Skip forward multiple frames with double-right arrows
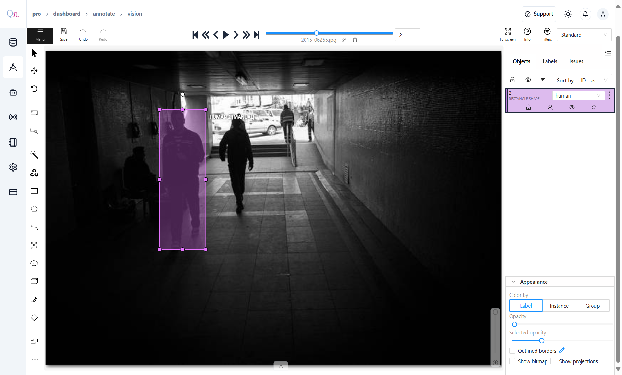The image size is (622, 375). point(246,35)
